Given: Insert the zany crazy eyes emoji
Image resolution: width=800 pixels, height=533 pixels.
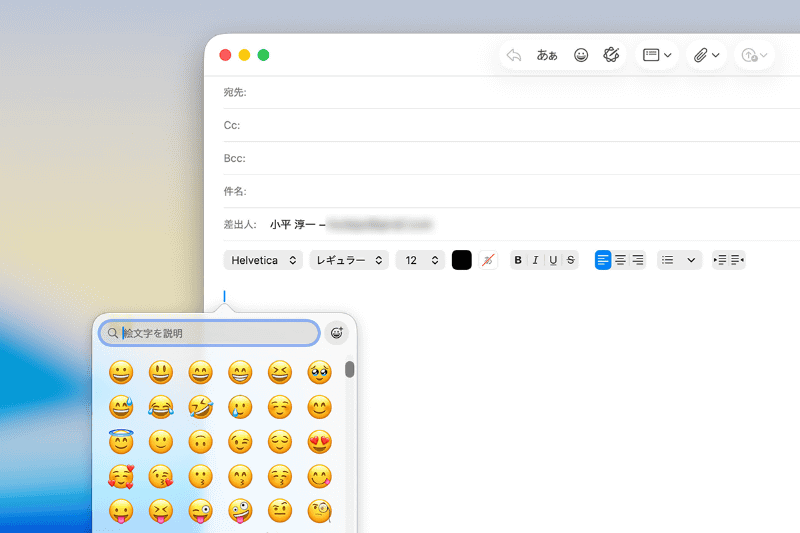Looking at the screenshot, I should [240, 512].
